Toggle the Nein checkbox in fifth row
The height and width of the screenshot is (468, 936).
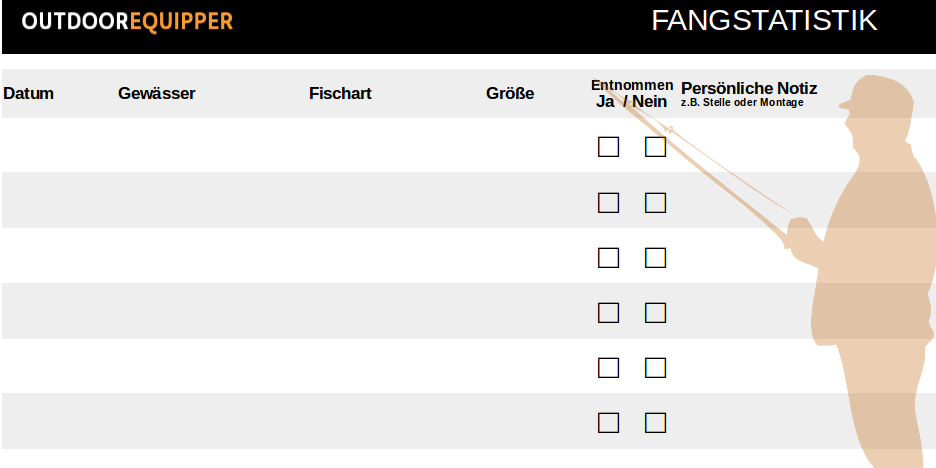tap(655, 368)
